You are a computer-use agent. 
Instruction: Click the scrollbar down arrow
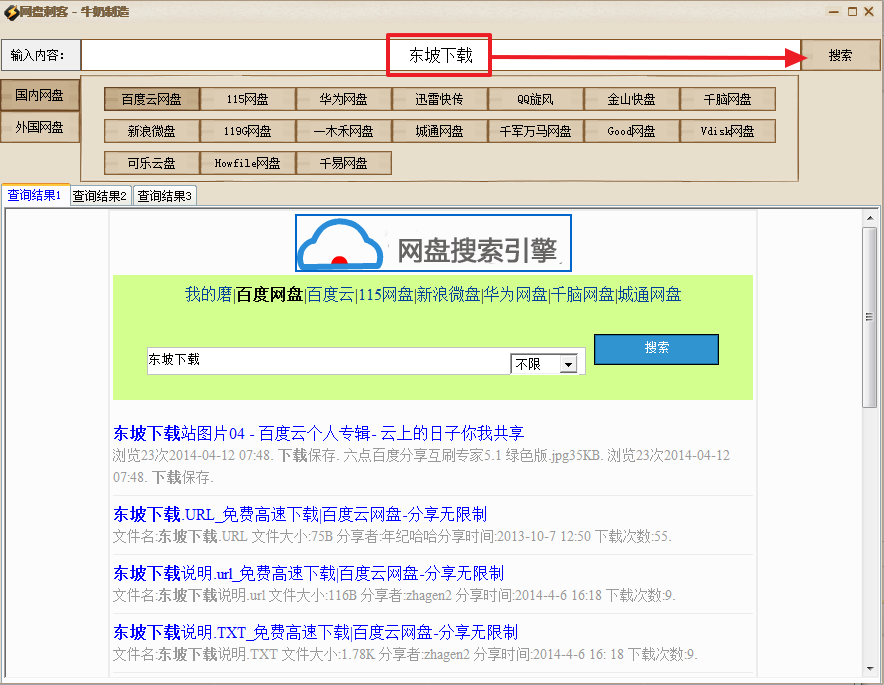[x=870, y=669]
